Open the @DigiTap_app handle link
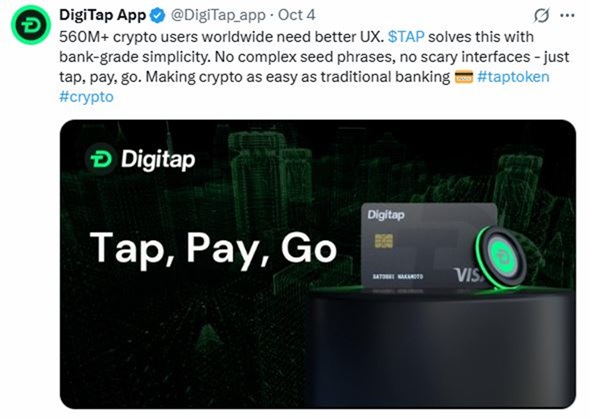This screenshot has height=419, width=590. pyautogui.click(x=218, y=15)
